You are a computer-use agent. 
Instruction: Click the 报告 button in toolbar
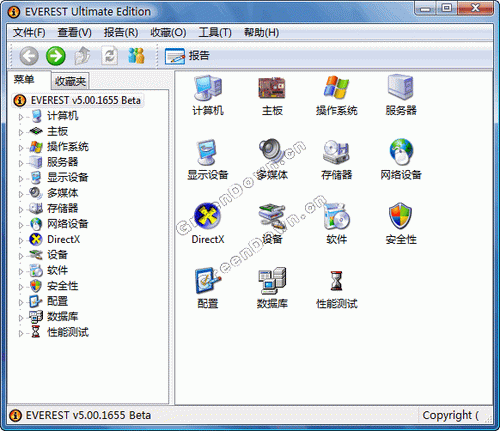tap(187, 56)
